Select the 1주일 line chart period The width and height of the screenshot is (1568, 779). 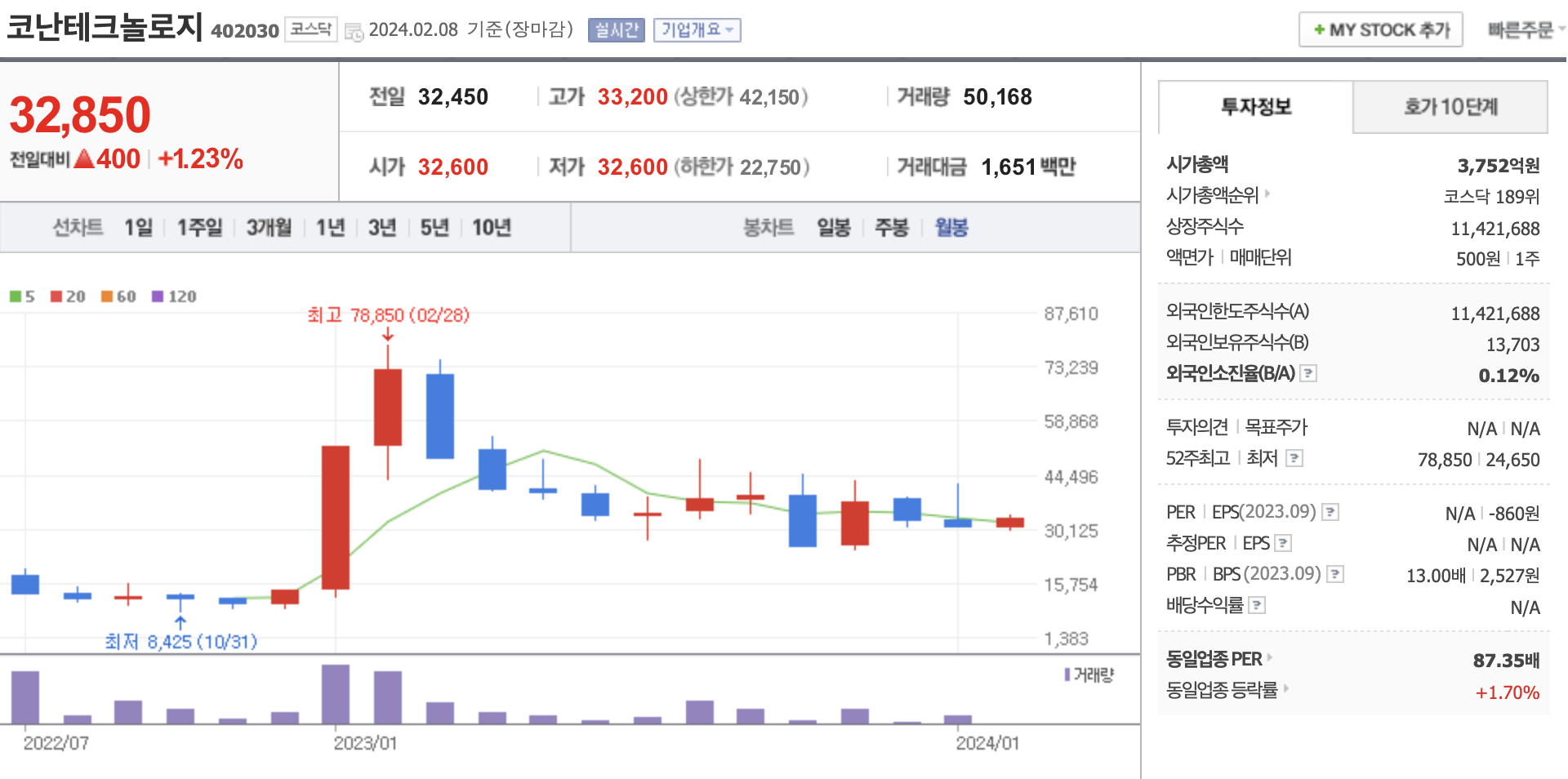click(x=200, y=228)
